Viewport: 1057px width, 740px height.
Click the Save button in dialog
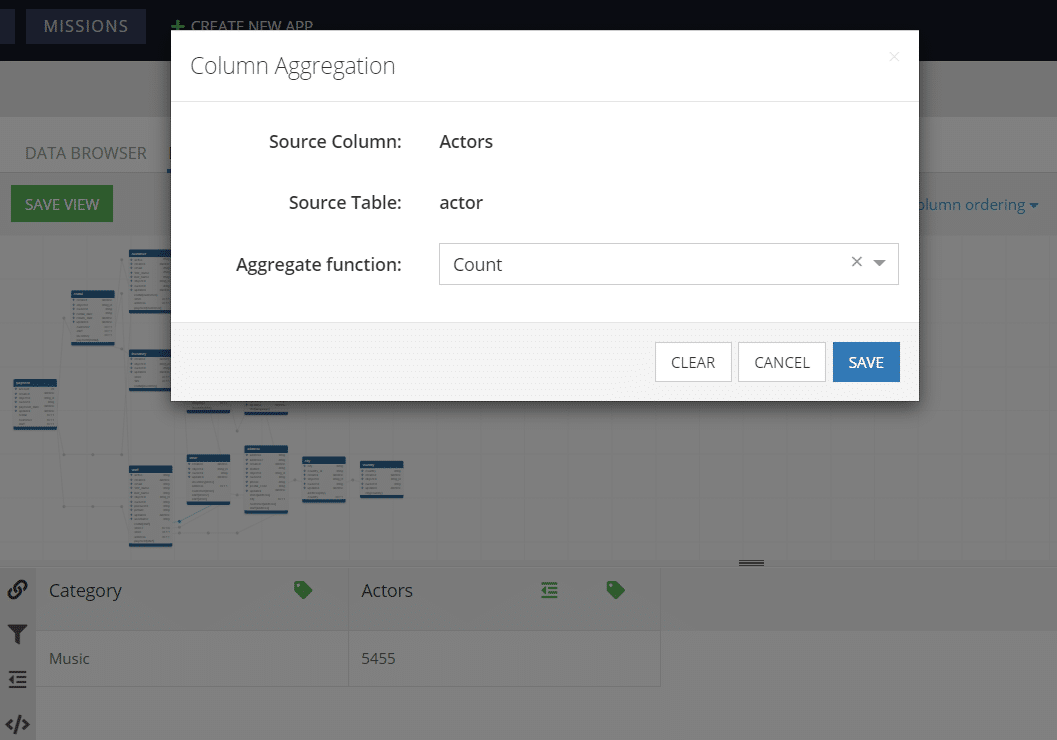click(866, 362)
